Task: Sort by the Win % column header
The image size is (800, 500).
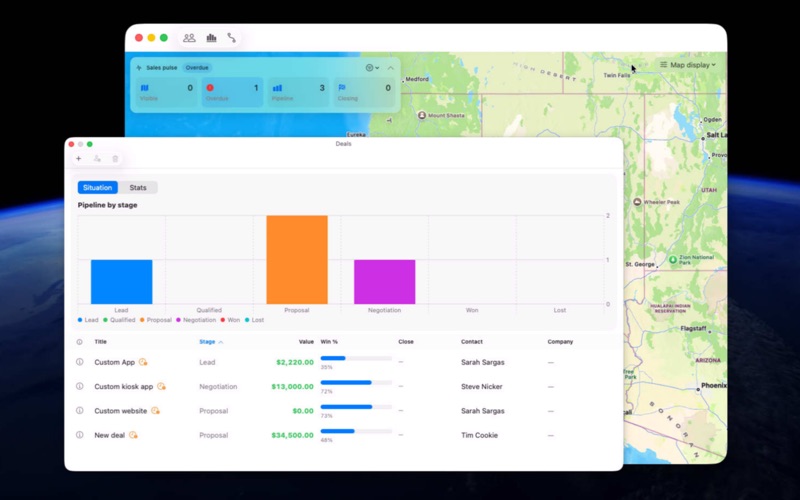Action: coord(329,342)
